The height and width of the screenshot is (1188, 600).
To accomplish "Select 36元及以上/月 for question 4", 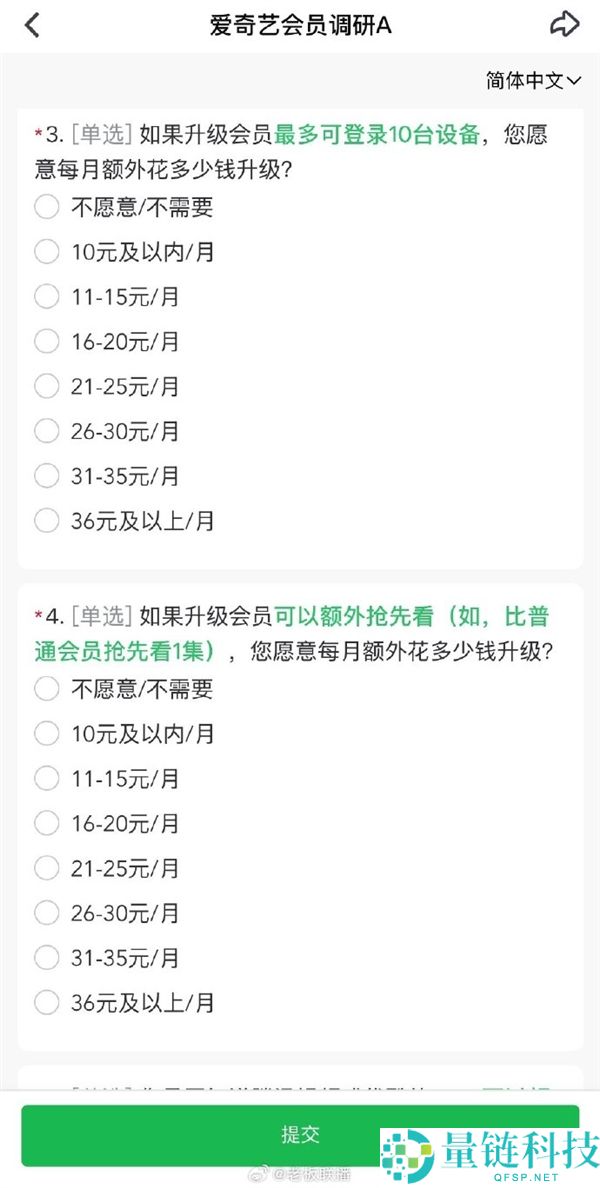I will [46, 1002].
